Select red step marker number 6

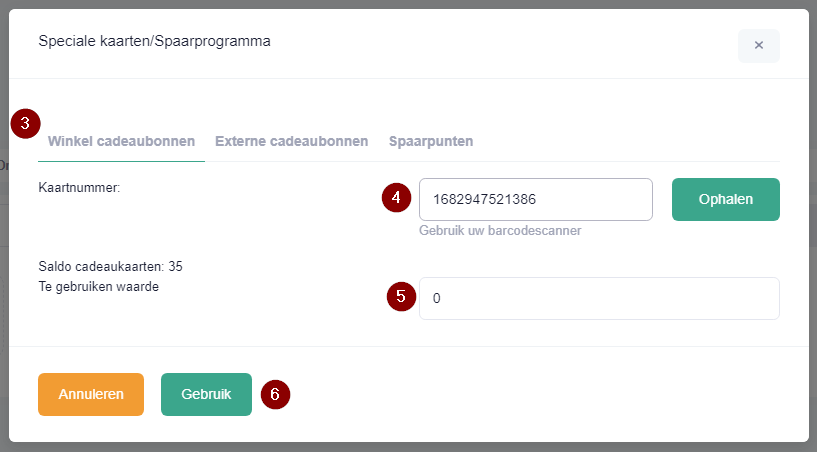(x=275, y=395)
